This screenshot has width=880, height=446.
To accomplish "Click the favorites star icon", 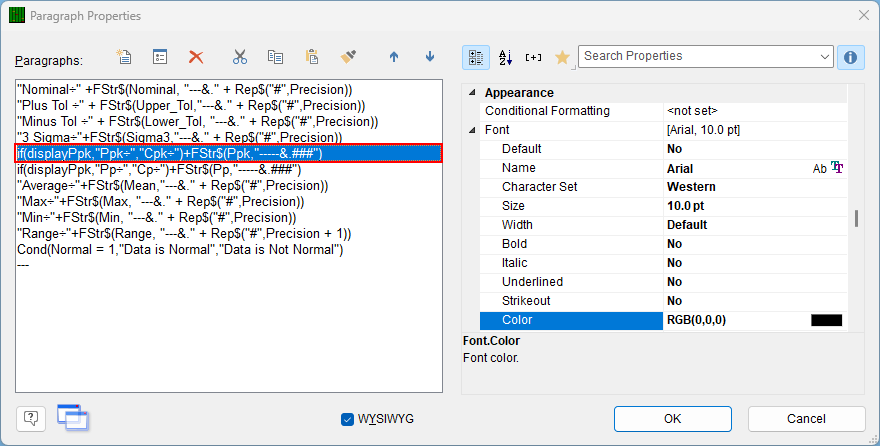I will tap(562, 57).
